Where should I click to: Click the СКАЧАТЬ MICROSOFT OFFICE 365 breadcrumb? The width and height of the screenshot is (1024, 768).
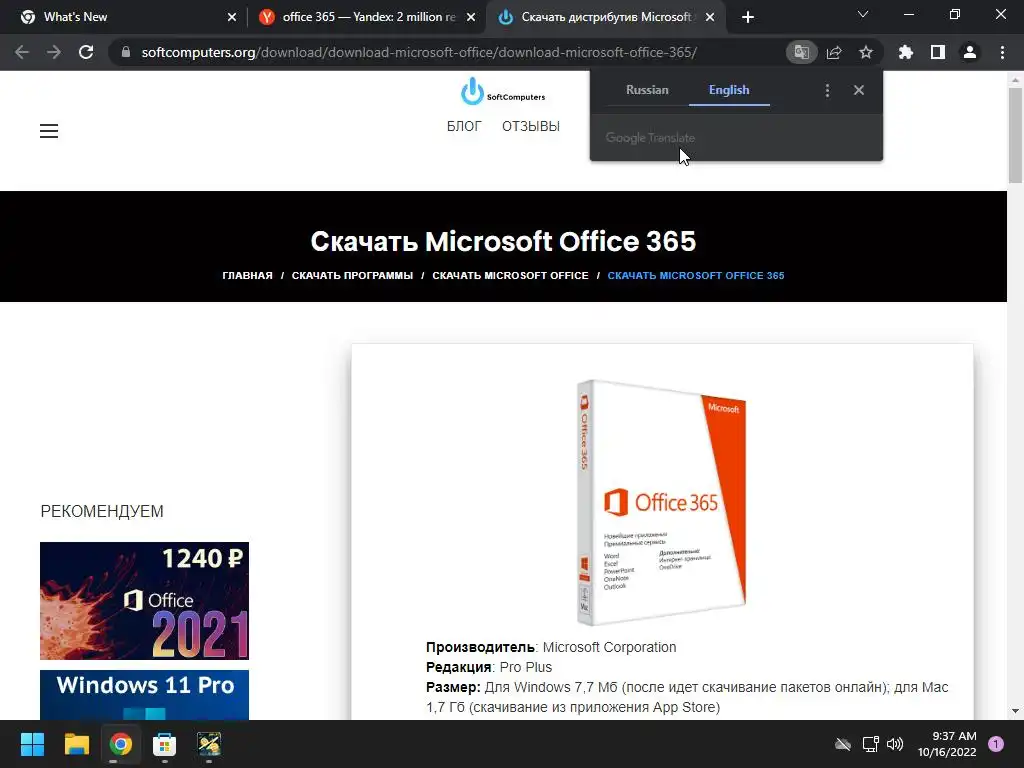(696, 276)
